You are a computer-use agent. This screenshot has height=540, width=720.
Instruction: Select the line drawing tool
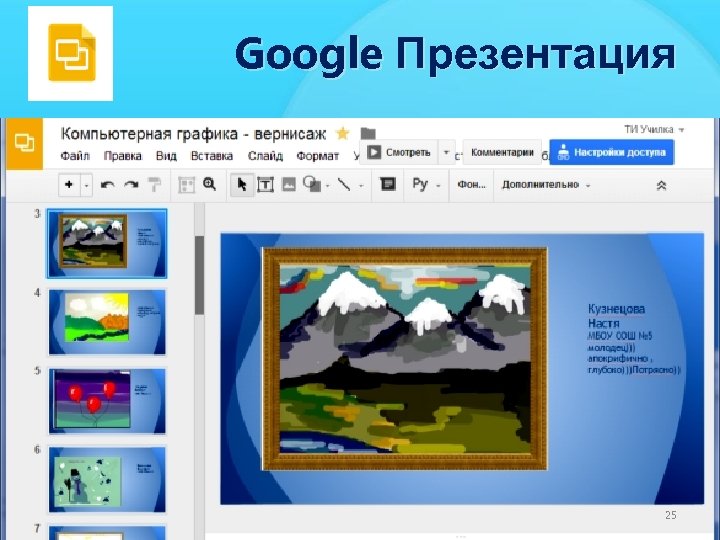click(344, 185)
